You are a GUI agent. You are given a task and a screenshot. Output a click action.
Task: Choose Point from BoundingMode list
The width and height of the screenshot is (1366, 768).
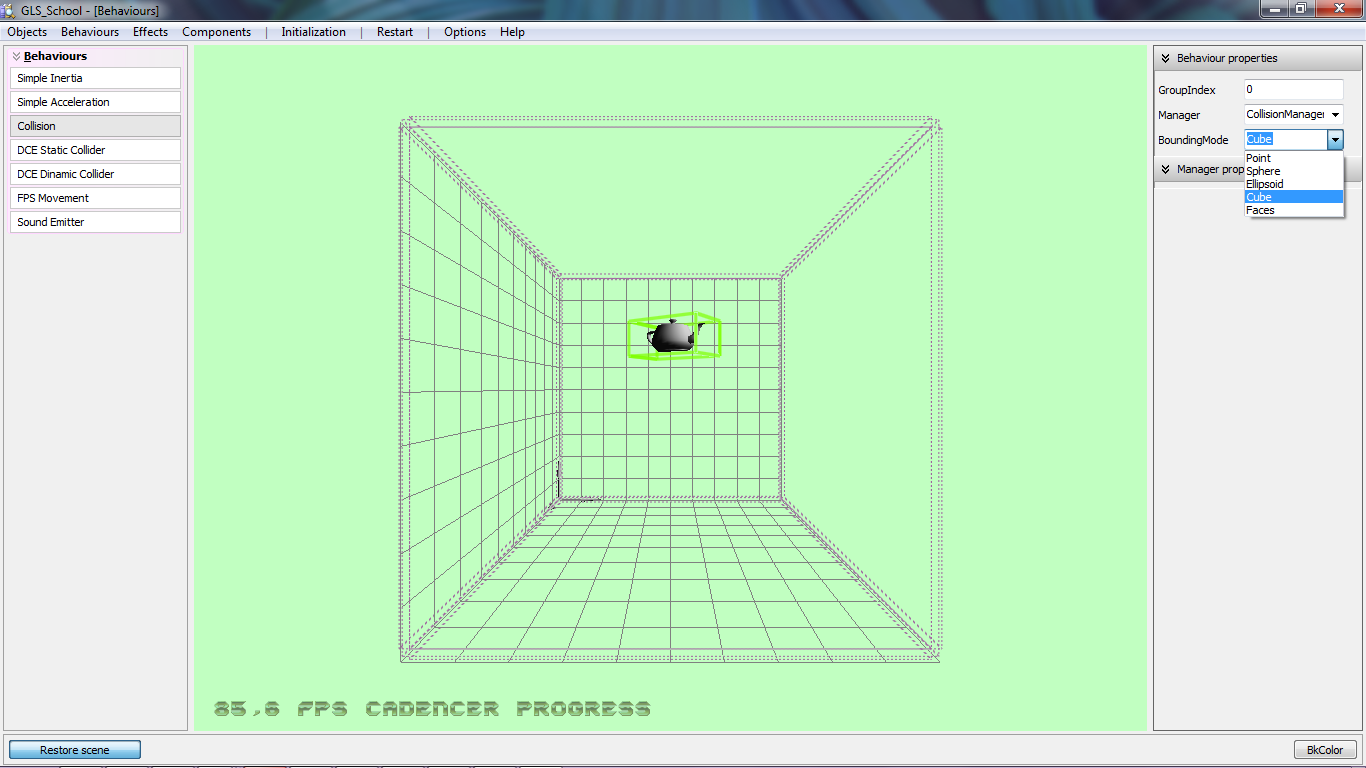tap(1258, 158)
